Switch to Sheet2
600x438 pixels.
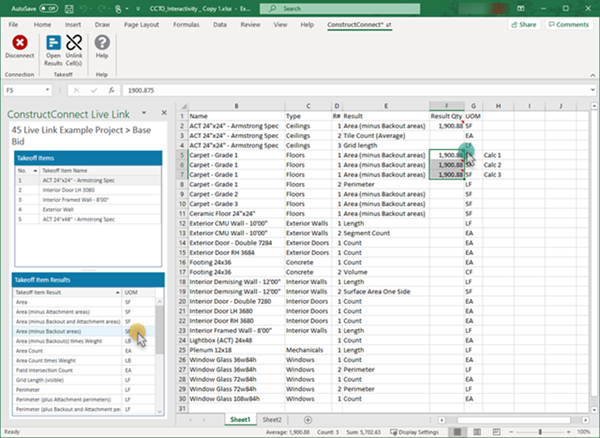pyautogui.click(x=272, y=420)
